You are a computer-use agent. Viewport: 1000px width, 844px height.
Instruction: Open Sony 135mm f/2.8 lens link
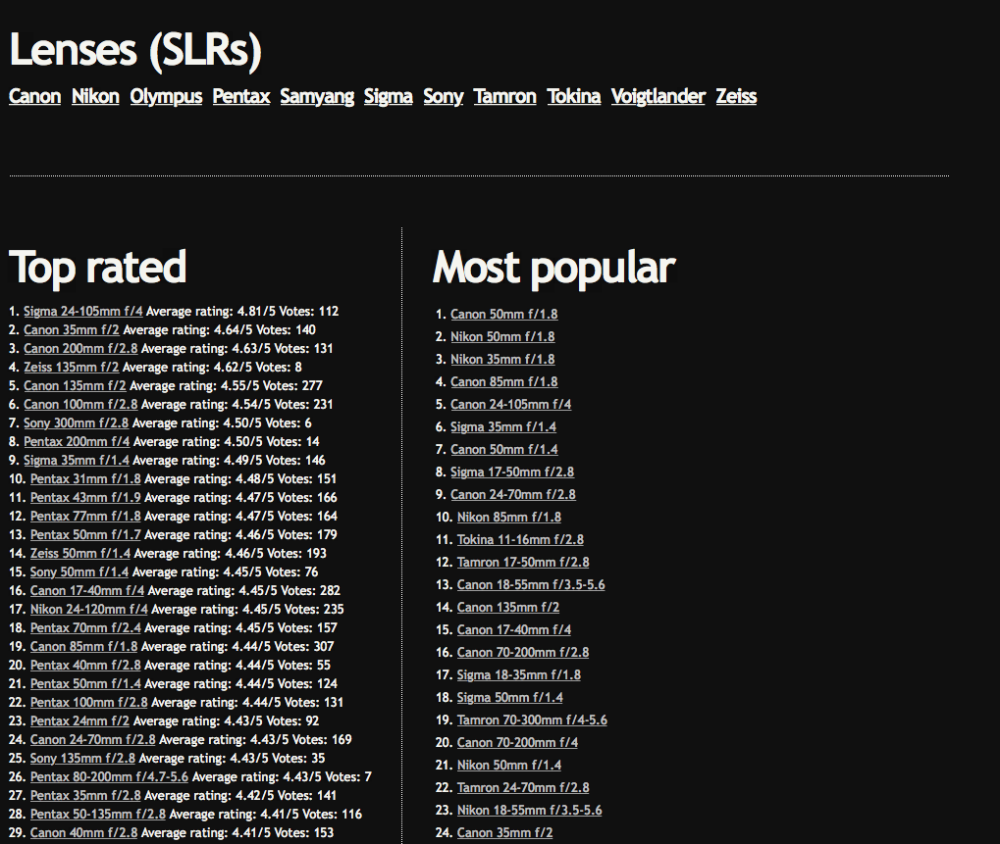coord(82,758)
